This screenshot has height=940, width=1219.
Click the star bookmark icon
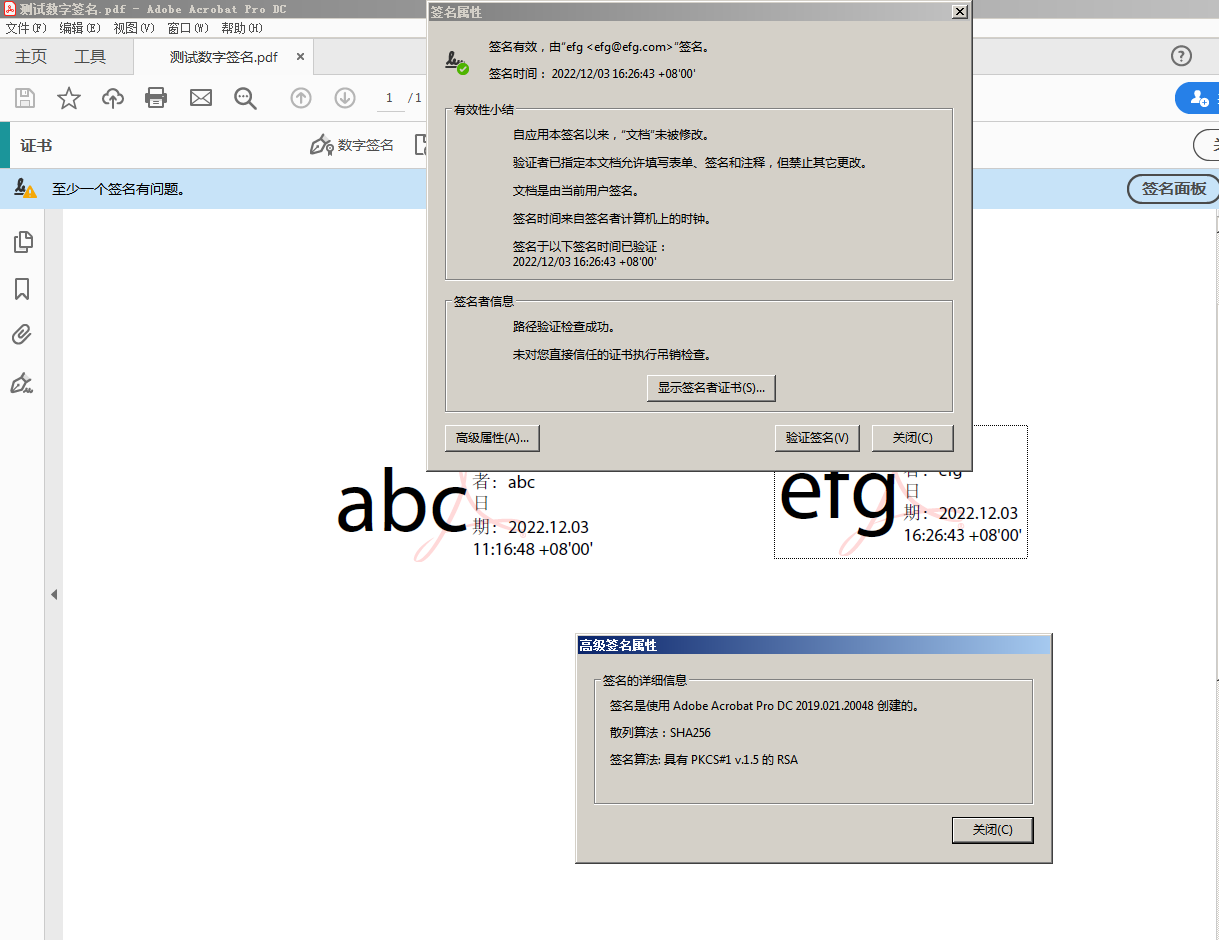[x=68, y=98]
